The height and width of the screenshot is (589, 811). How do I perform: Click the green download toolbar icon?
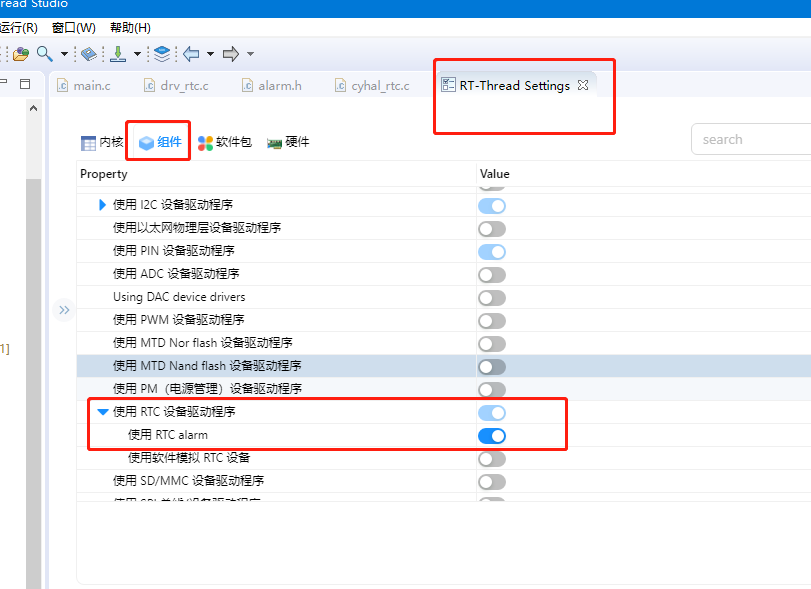(x=118, y=54)
